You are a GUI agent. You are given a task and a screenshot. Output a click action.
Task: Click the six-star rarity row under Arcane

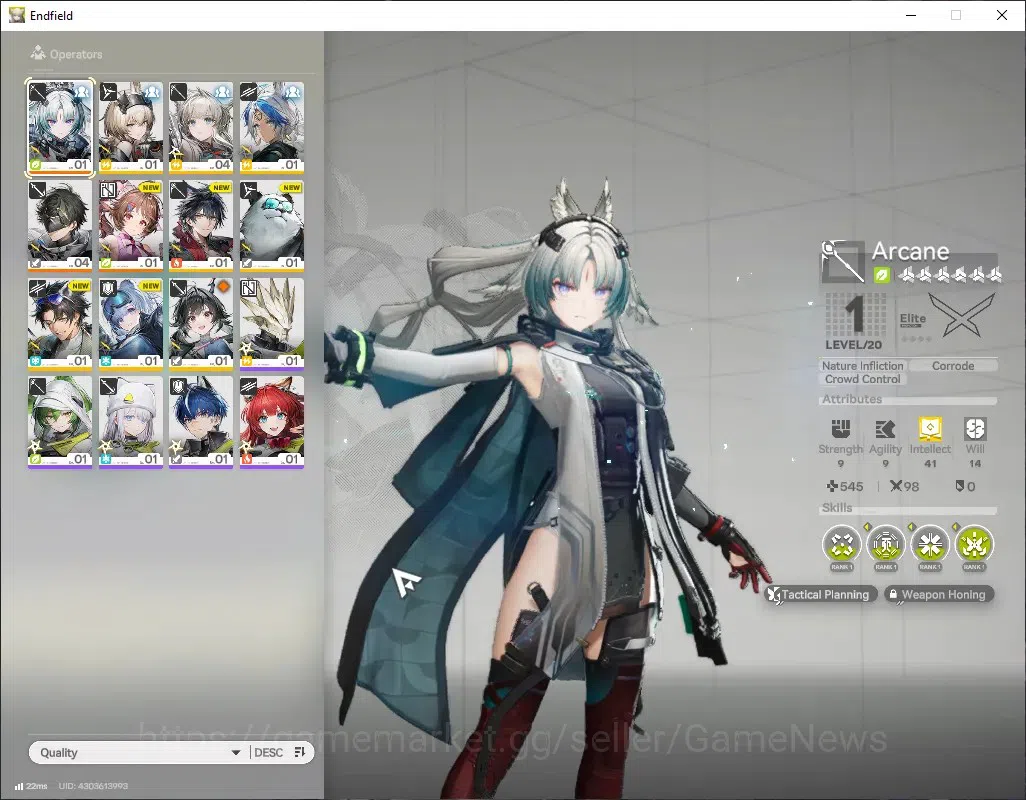[x=949, y=275]
